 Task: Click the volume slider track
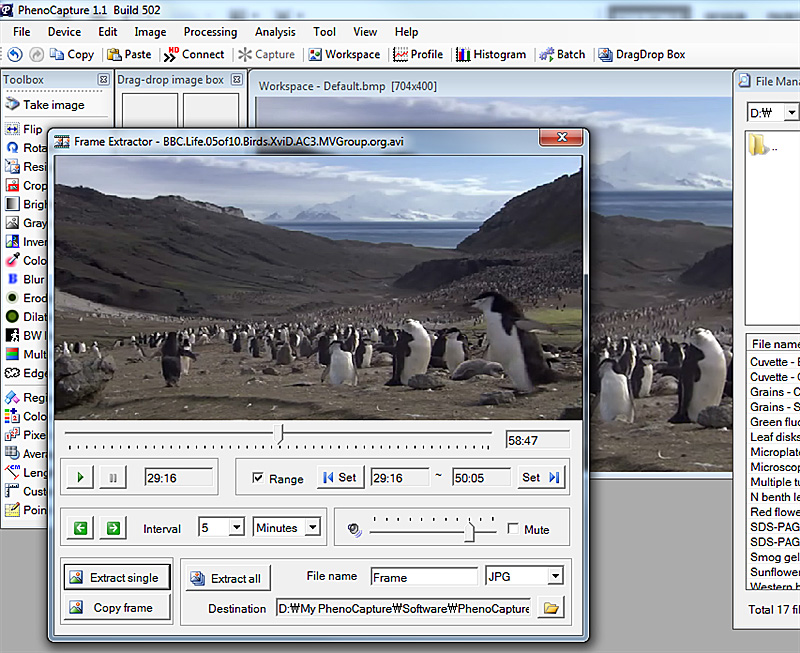click(x=420, y=530)
